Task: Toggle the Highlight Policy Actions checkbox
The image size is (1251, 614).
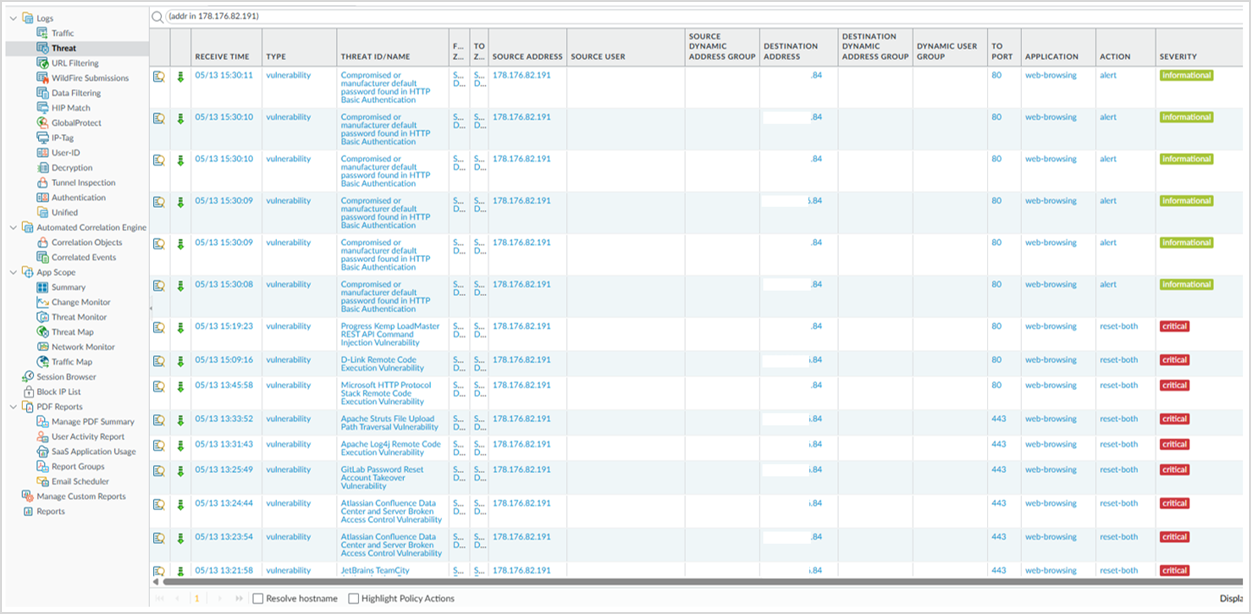Action: [353, 599]
